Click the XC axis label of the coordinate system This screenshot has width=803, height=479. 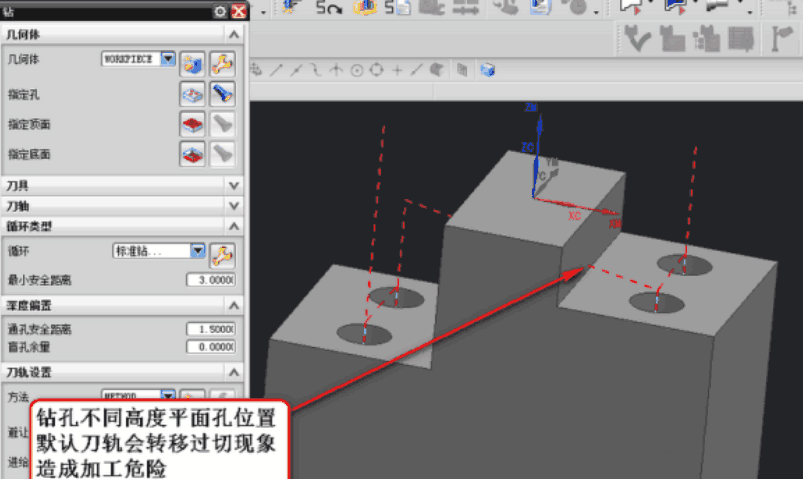[x=575, y=216]
